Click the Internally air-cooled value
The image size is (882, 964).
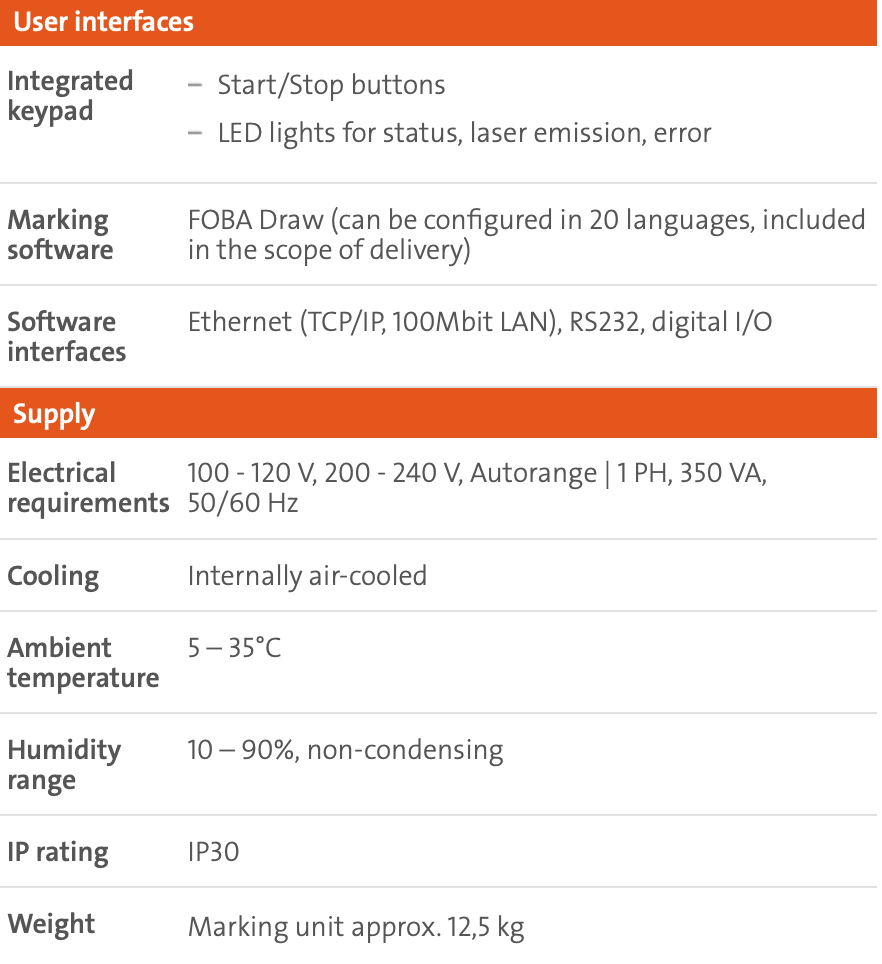(307, 576)
